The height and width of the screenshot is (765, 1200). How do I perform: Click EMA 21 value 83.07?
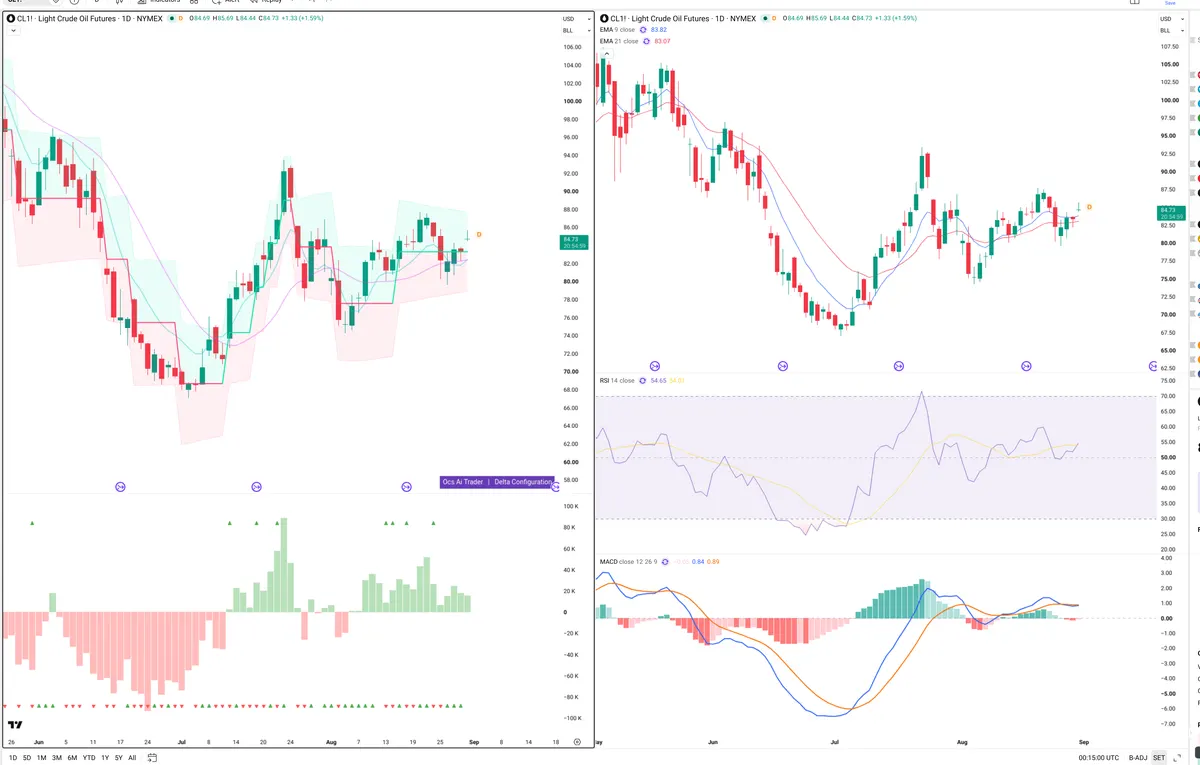662,41
